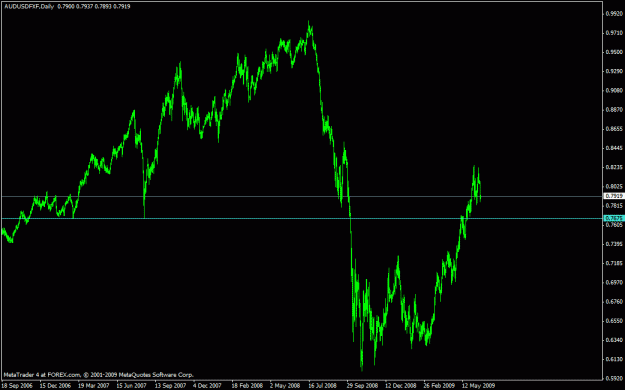Click the 0.7395 price axis label
The height and width of the screenshot is (390, 625).
click(614, 244)
